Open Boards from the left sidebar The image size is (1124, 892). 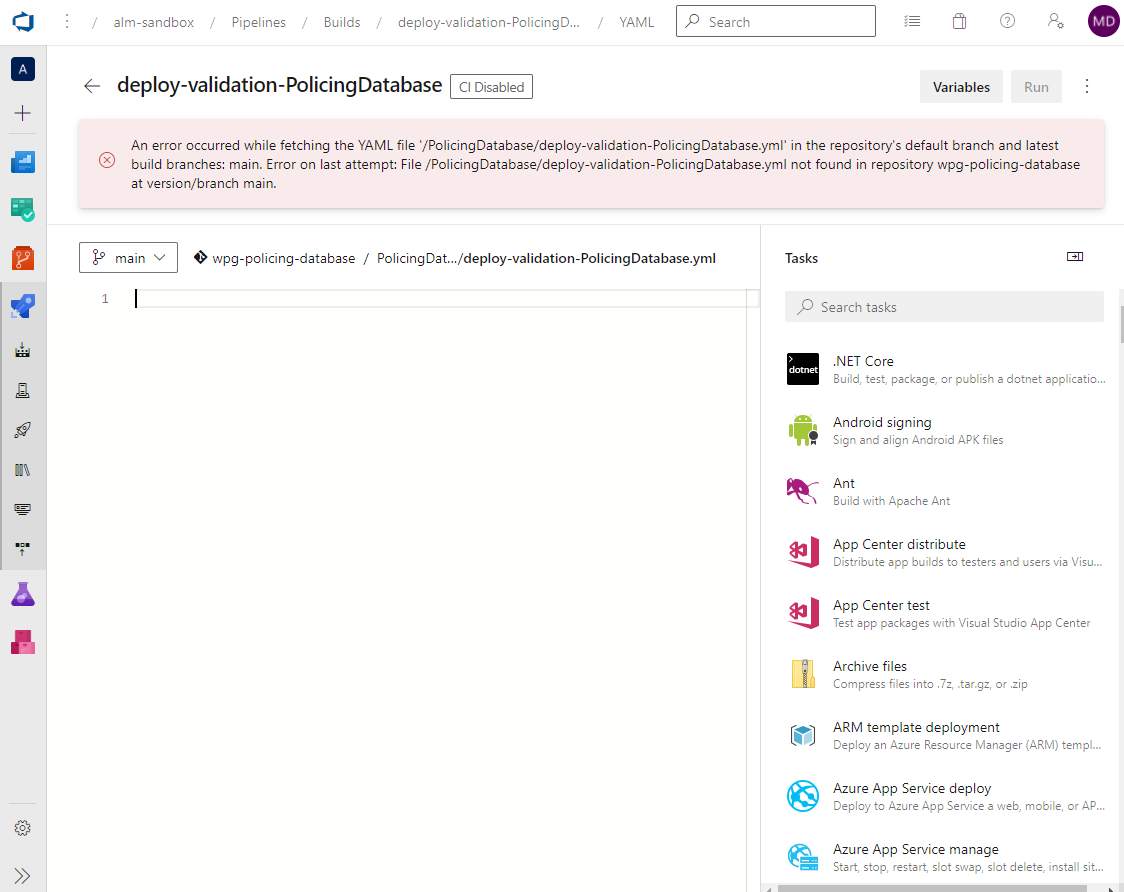point(22,209)
